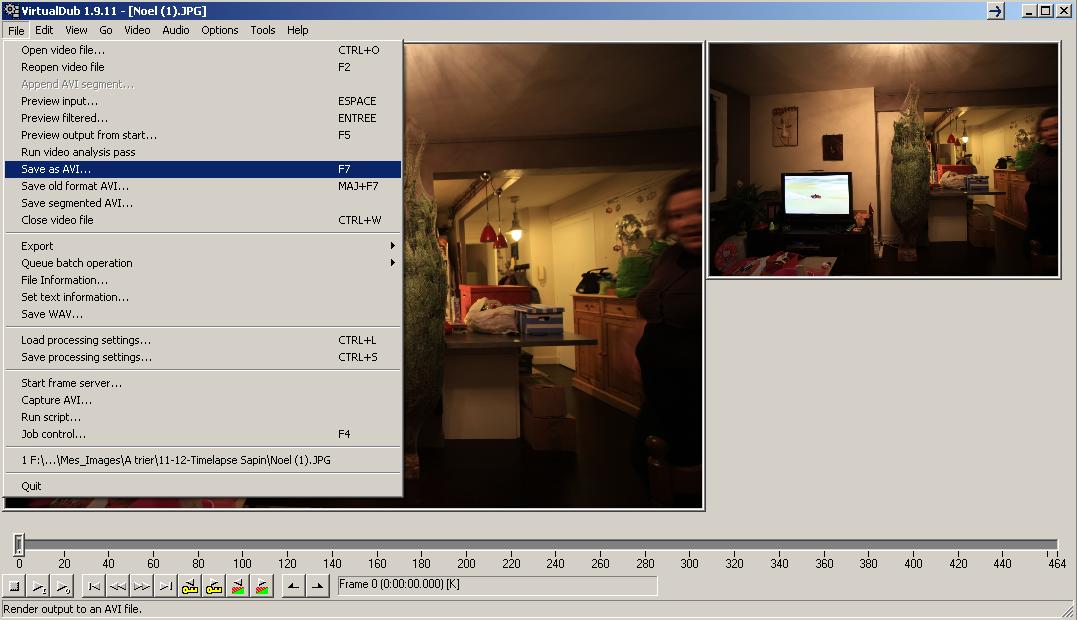This screenshot has width=1077, height=620.
Task: Go to the previous key frame
Action: tap(190, 586)
